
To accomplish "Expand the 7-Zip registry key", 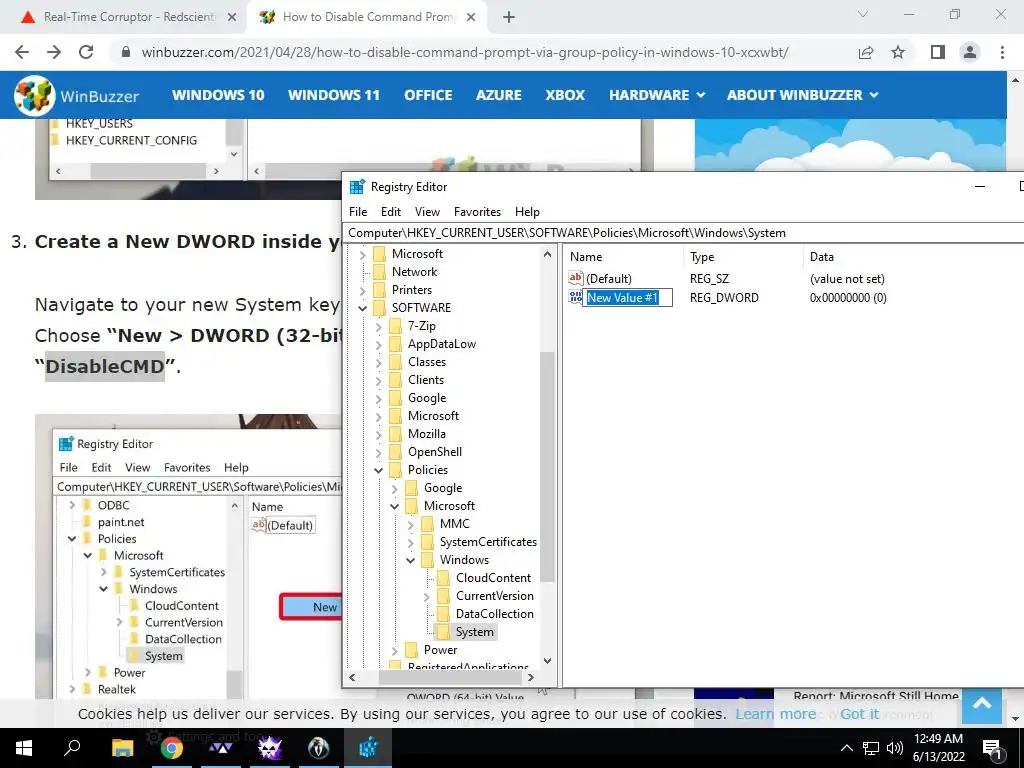I will 379,326.
